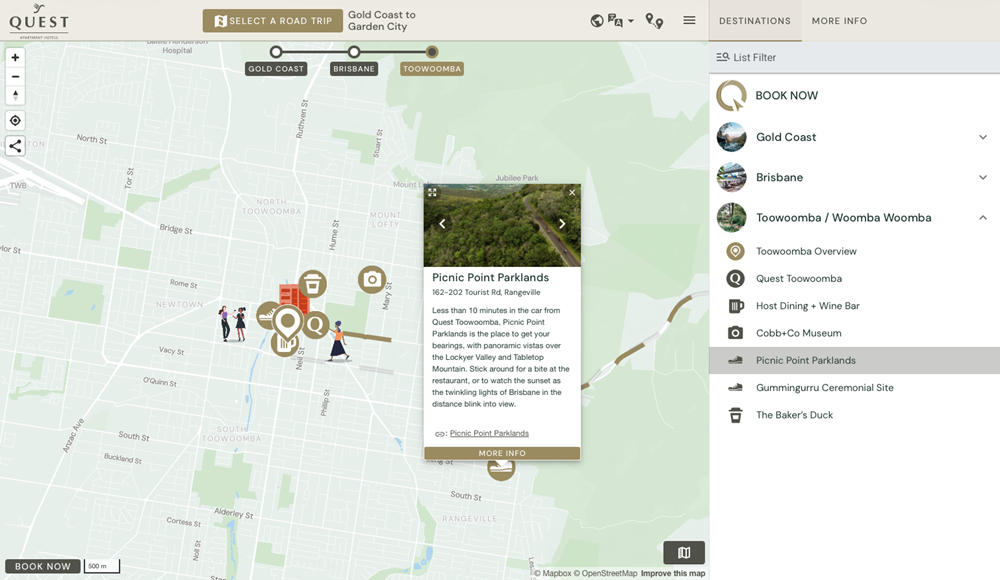Click the Toowoomba stop label

pos(432,69)
